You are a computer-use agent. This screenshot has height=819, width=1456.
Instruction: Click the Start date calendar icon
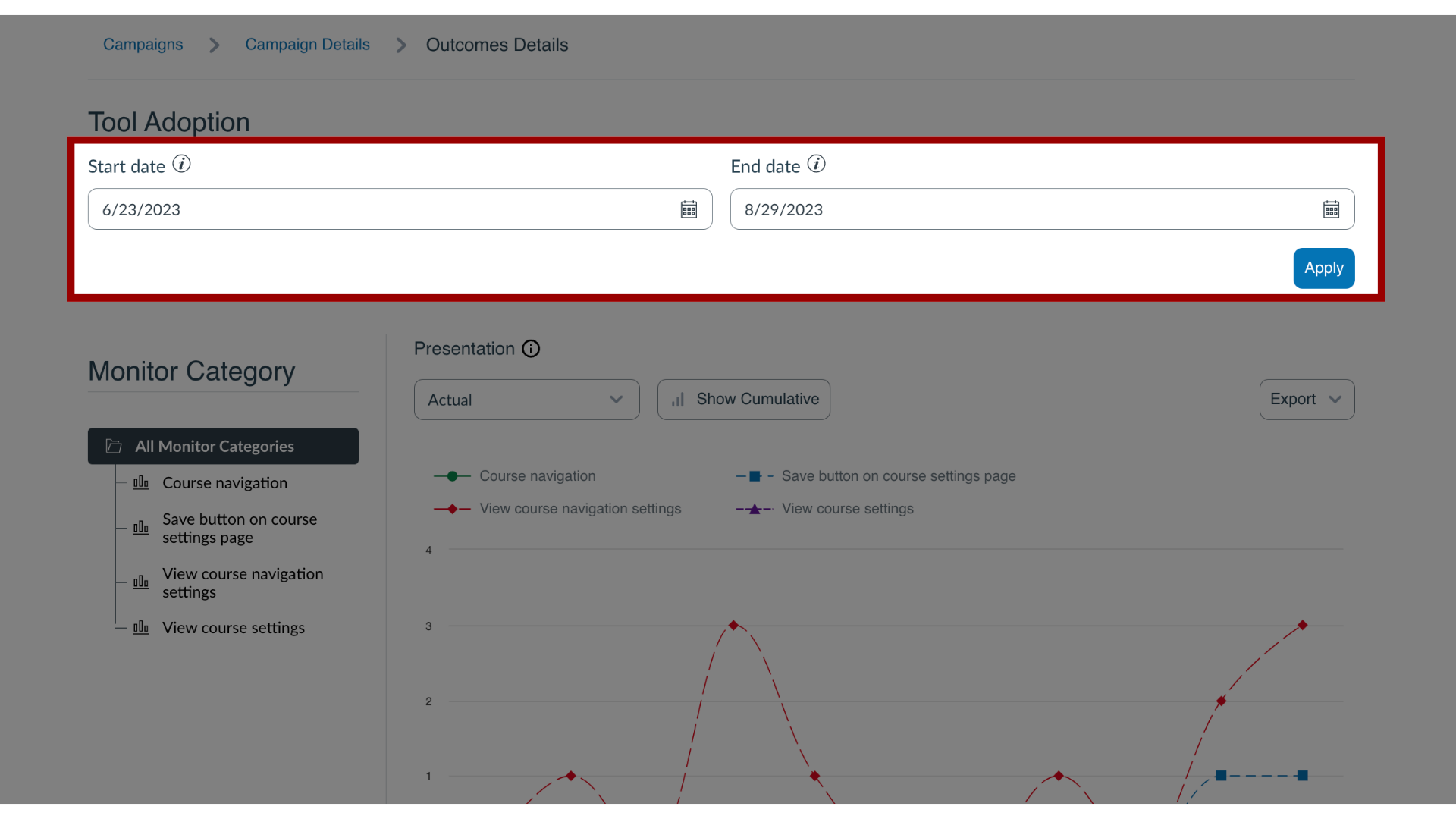(x=688, y=209)
